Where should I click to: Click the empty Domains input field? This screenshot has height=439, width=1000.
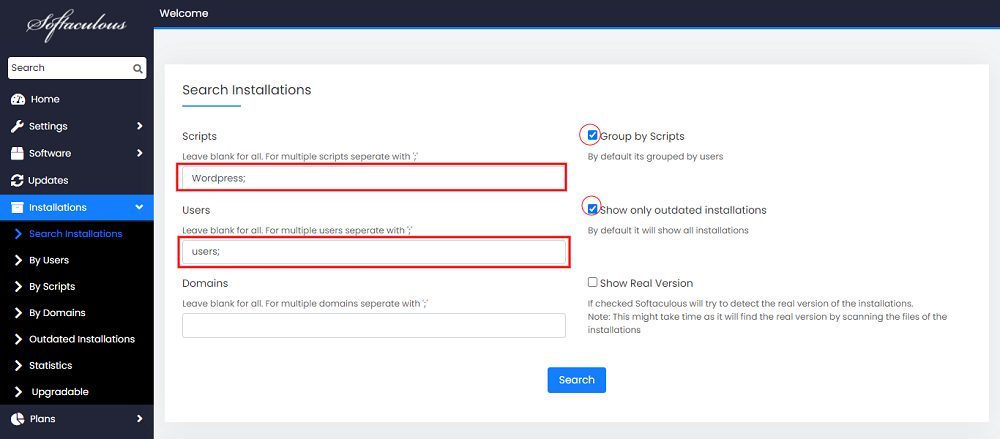[374, 325]
